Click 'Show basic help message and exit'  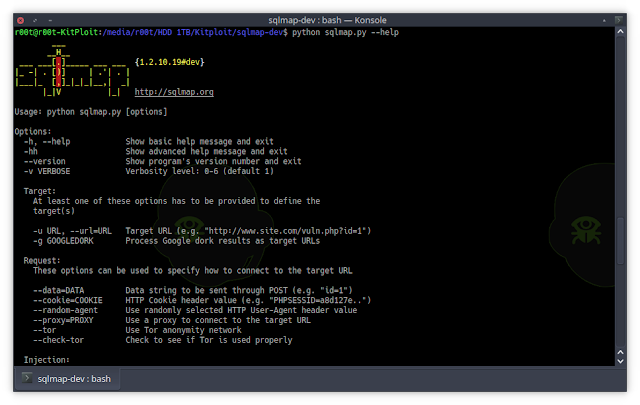(199, 141)
